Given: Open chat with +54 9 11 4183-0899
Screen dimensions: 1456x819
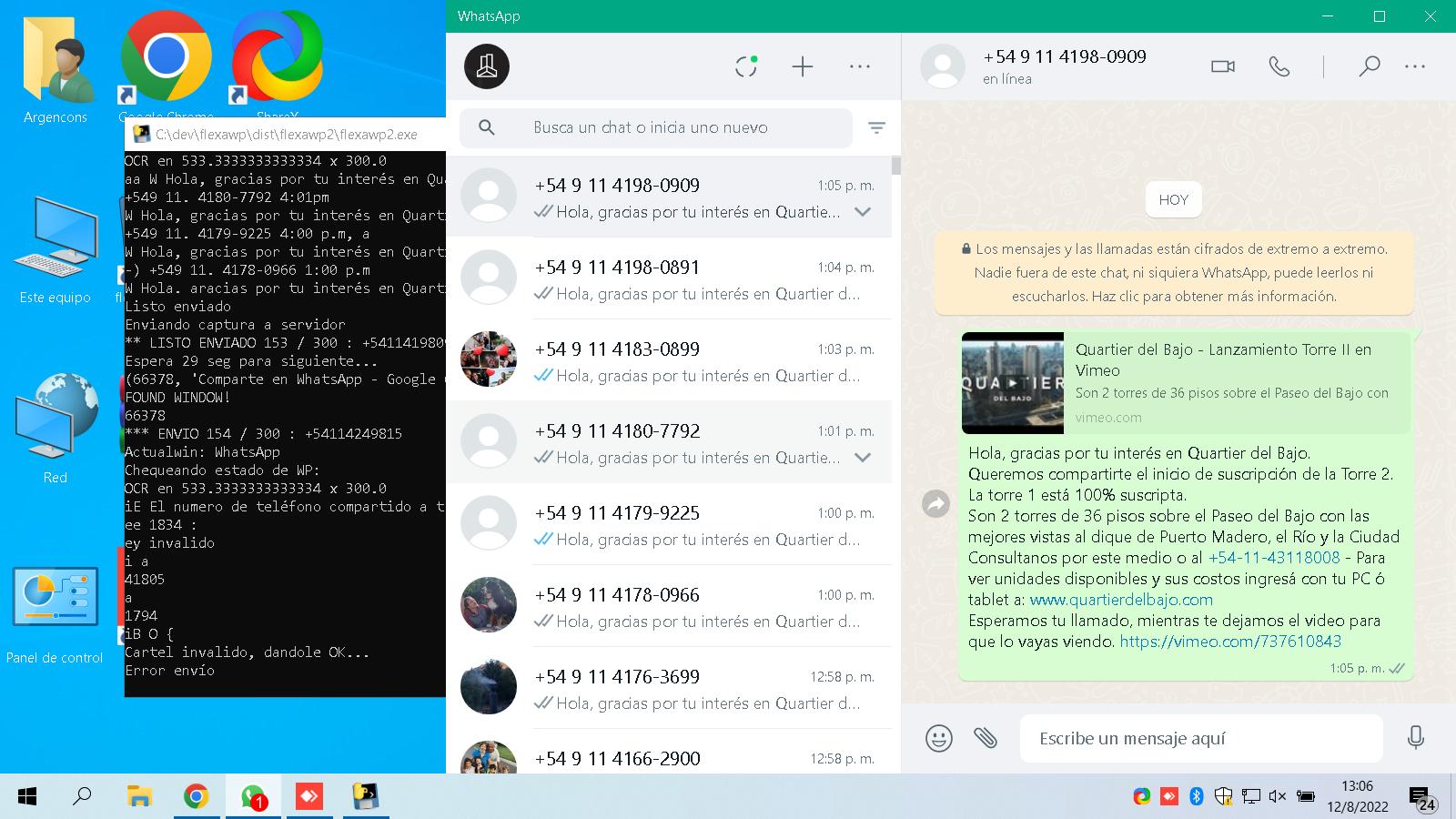Looking at the screenshot, I should [x=669, y=360].
